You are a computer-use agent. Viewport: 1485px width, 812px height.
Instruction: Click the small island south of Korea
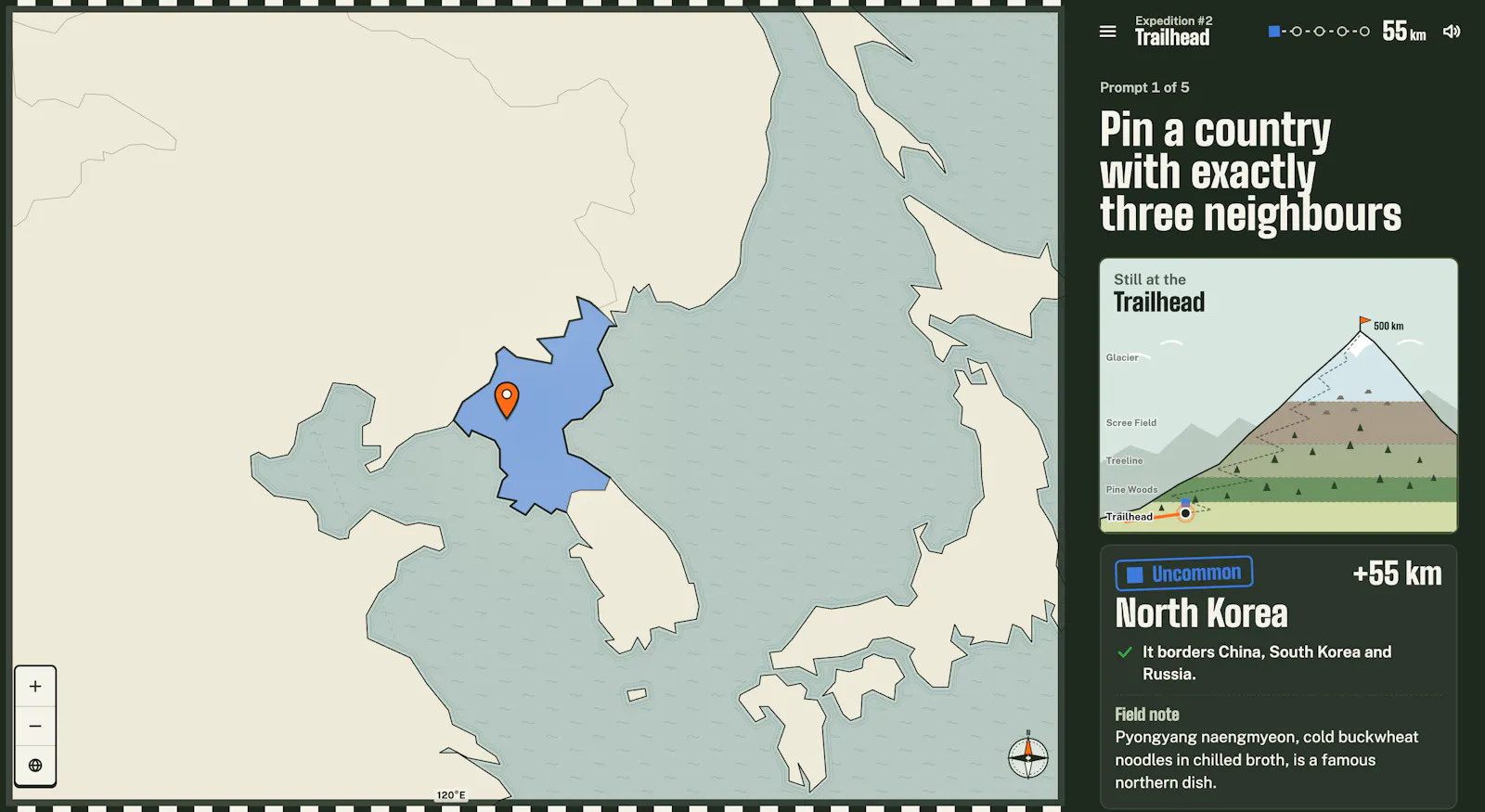(x=637, y=694)
